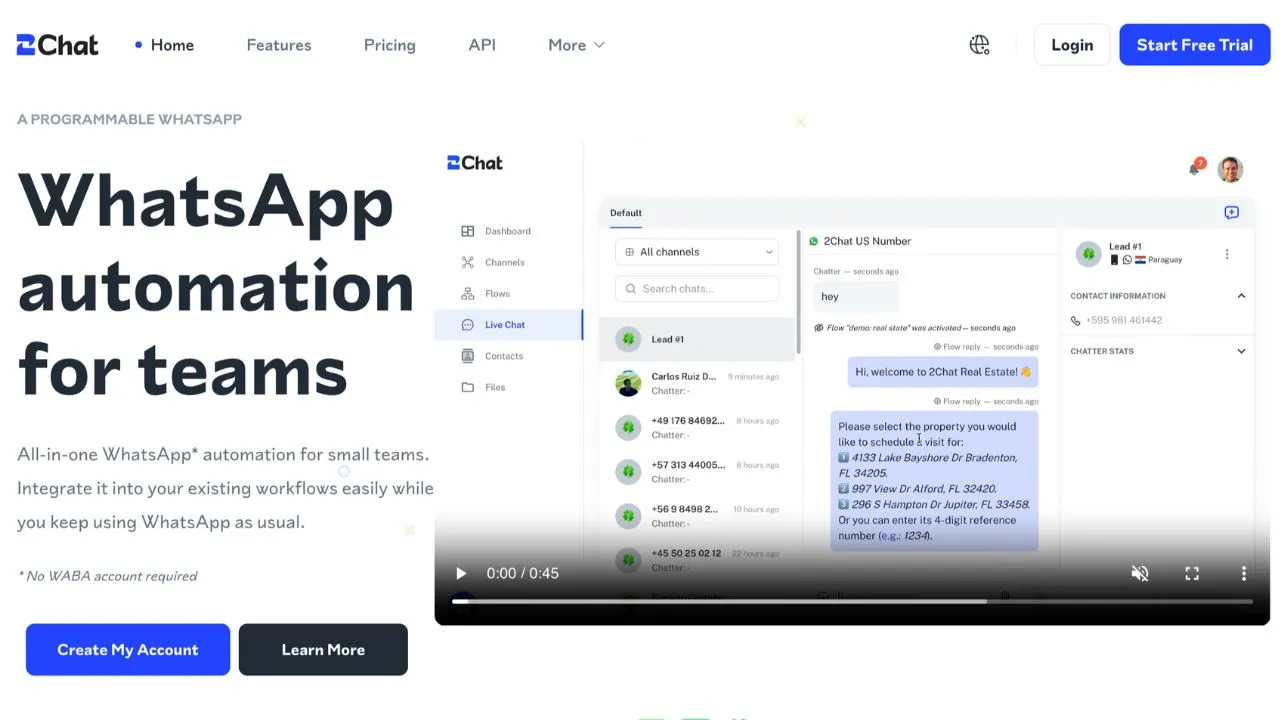Click the Lead #1 avatar in contact panel
Image resolution: width=1280 pixels, height=720 pixels.
(x=1088, y=254)
